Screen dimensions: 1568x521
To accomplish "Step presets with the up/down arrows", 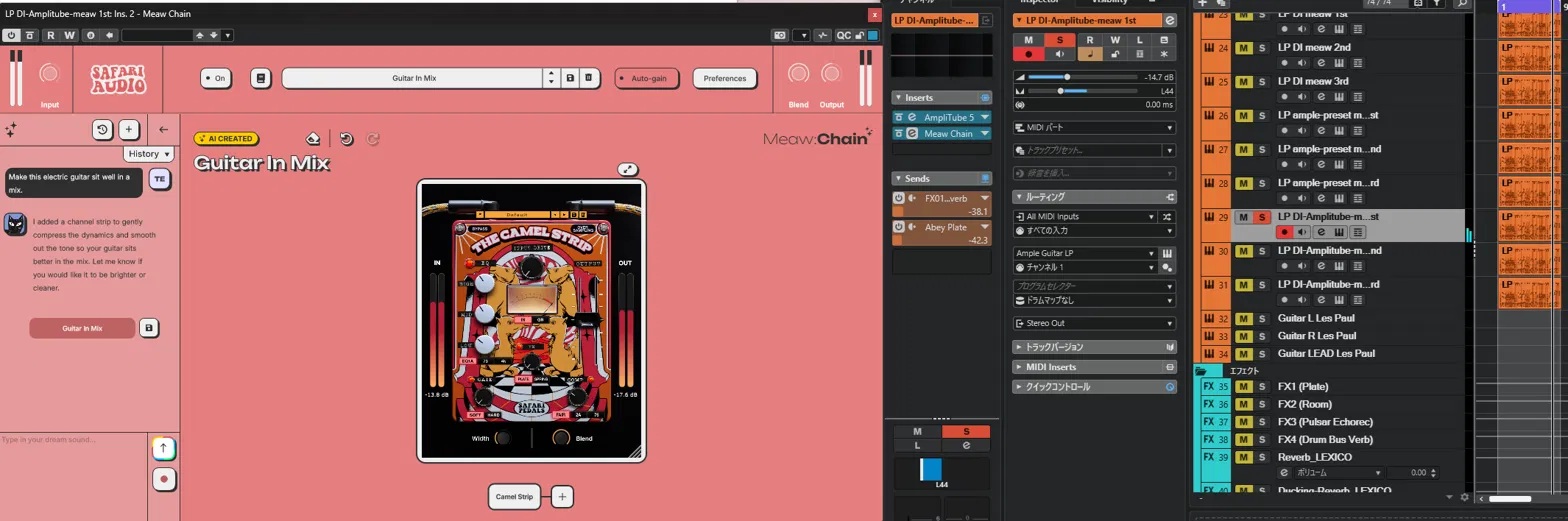I will click(x=551, y=78).
